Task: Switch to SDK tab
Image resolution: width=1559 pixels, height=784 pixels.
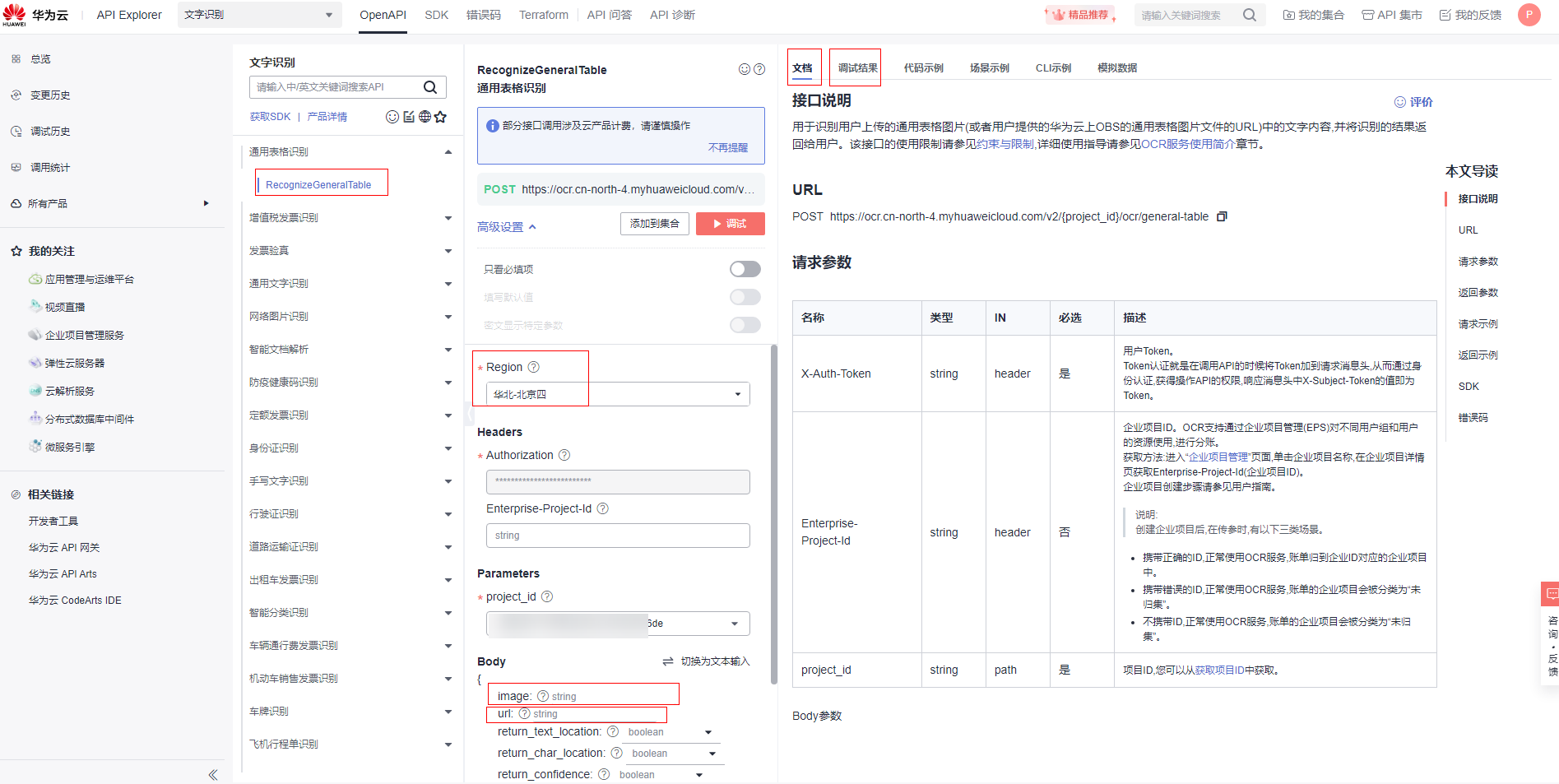Action: click(437, 15)
